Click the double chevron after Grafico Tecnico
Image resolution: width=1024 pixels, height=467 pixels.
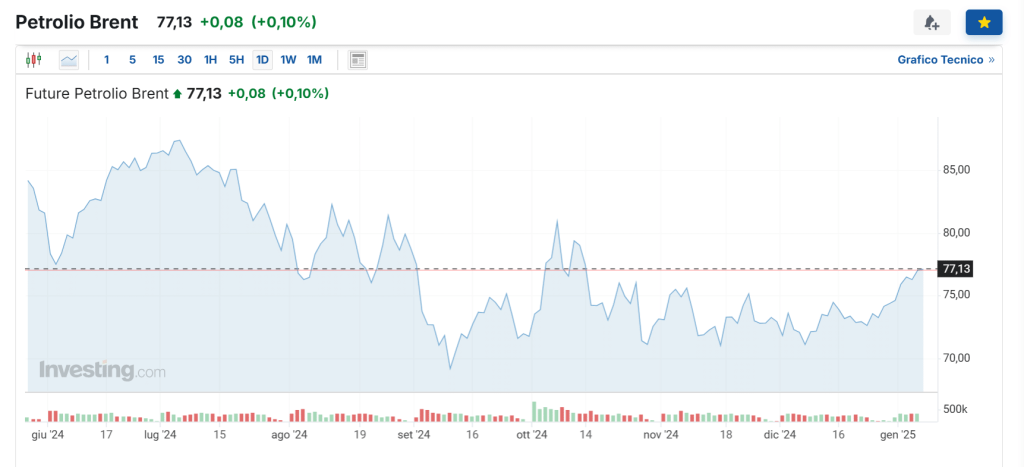tap(991, 60)
